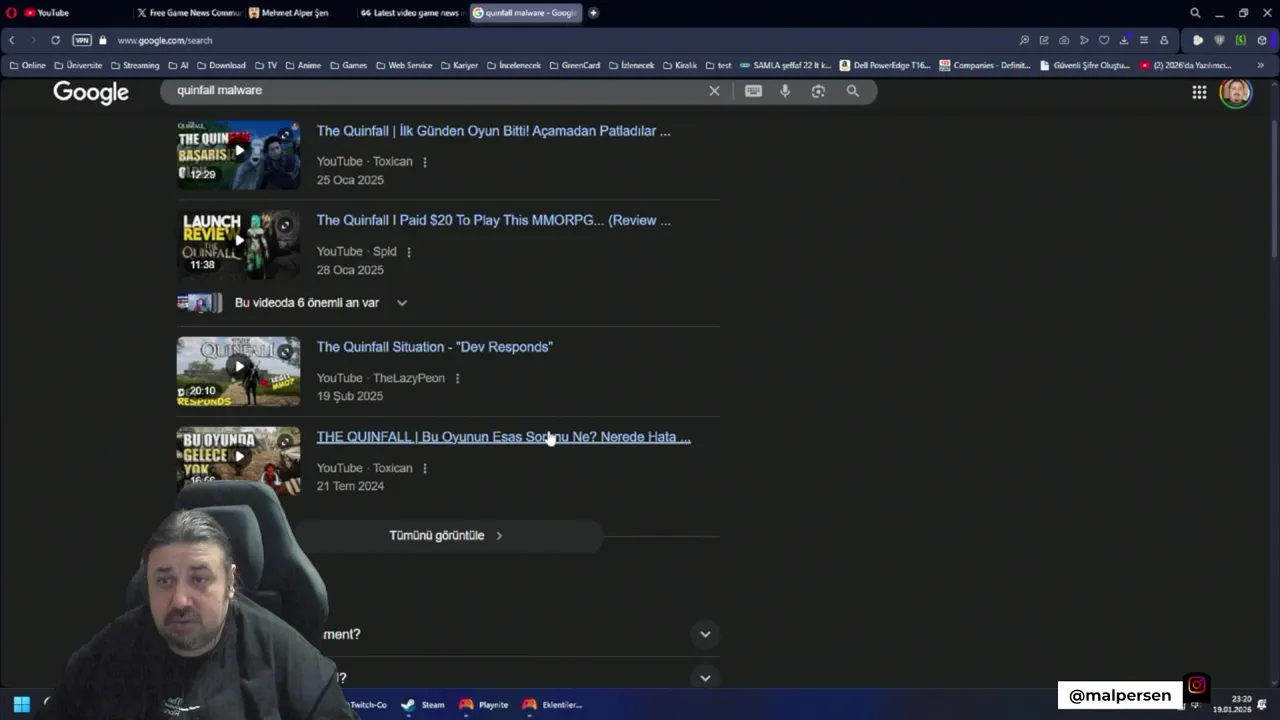This screenshot has height=720, width=1280.
Task: Open a new tab with the plus button
Action: click(593, 13)
